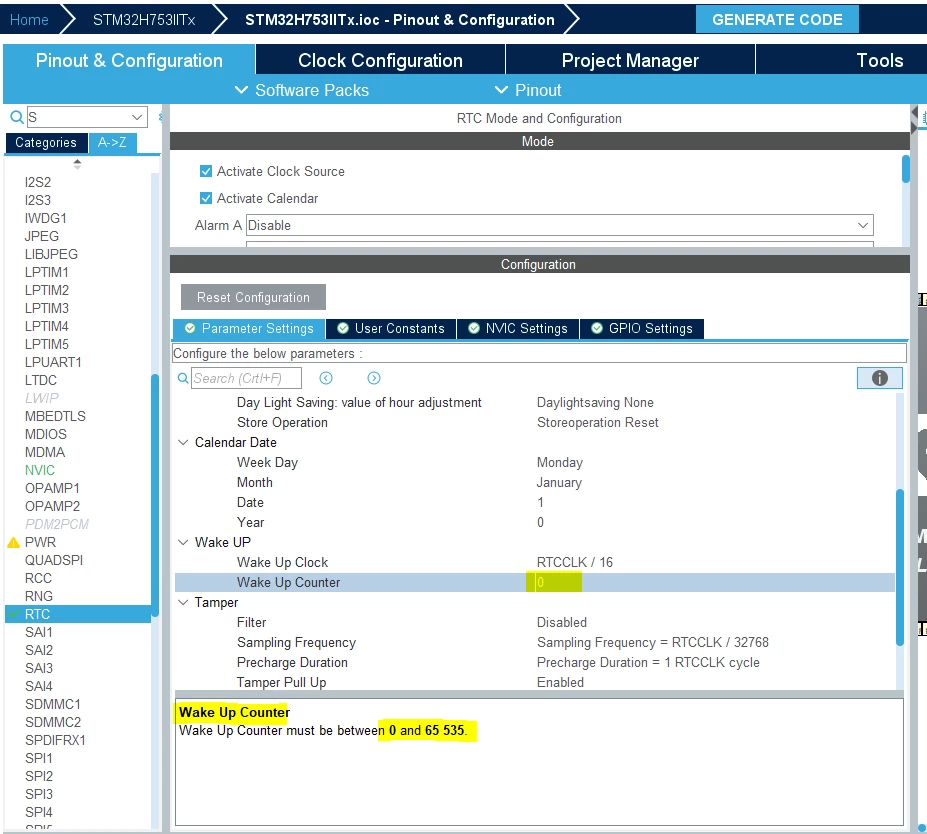
Task: Open the GPIO Settings tab
Action: [642, 329]
